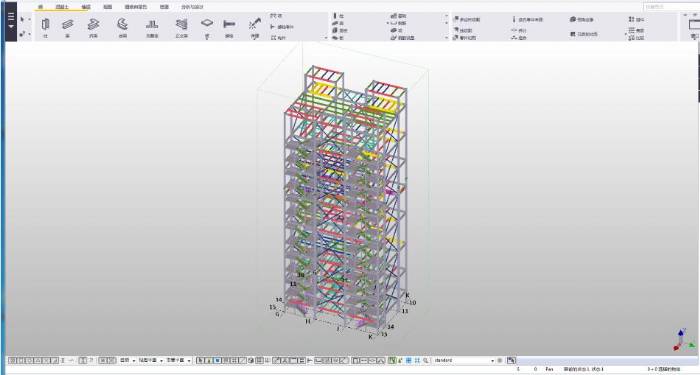This screenshot has height=375, width=700.
Task: Toggle the green-highlighted snap switch in bottom toolbar
Action: point(392,360)
